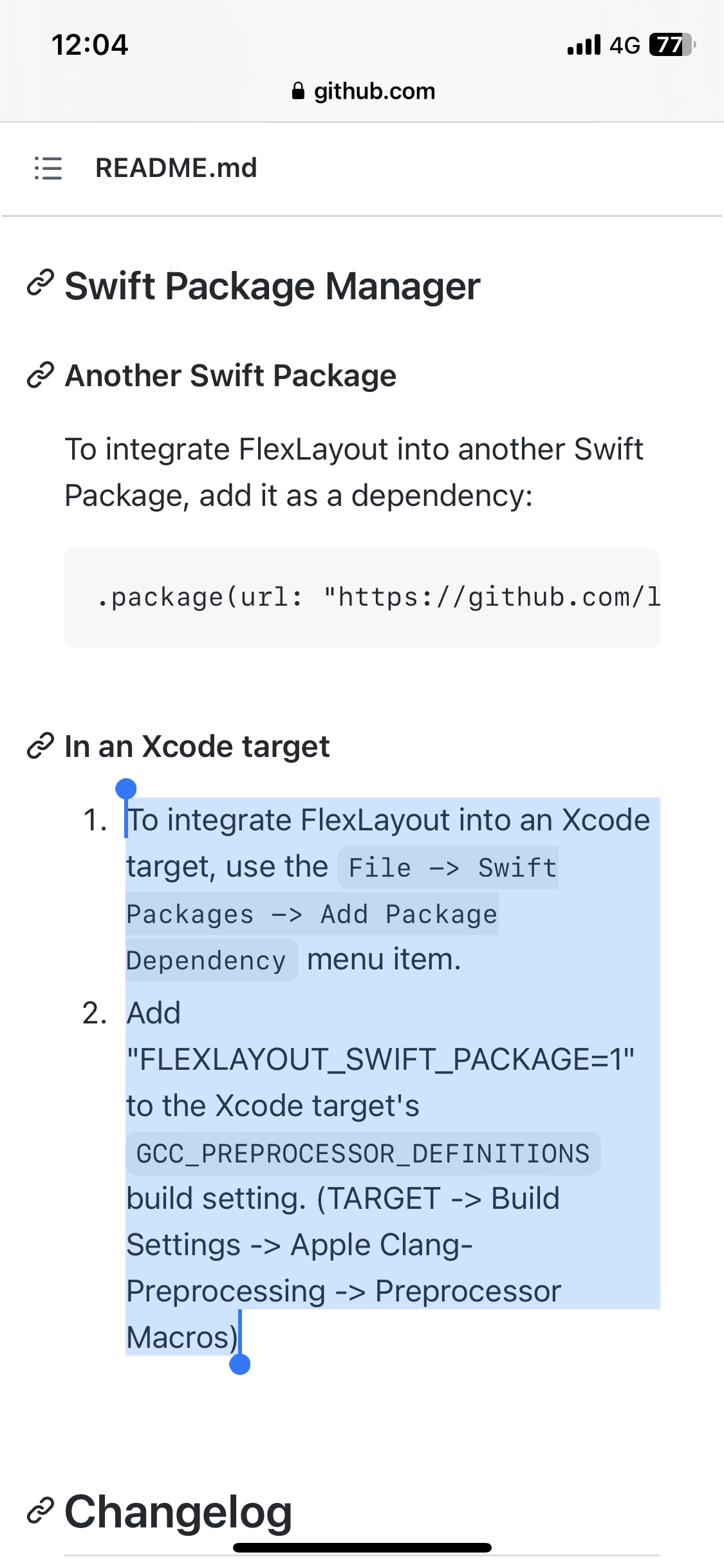This screenshot has height=1568, width=724.
Task: Open the README table of contents icon
Action: point(48,169)
